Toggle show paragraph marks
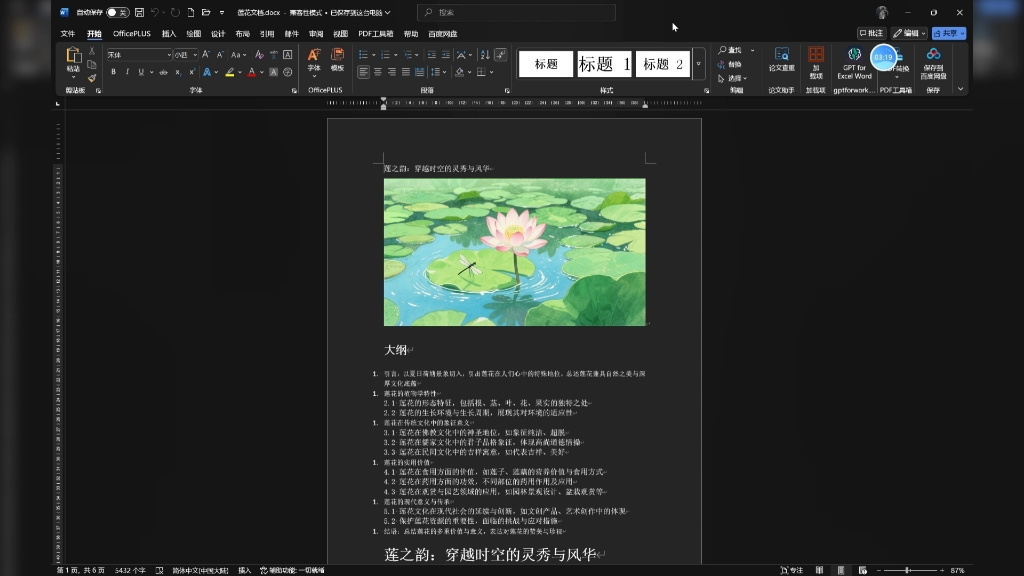The image size is (1024, 576). tap(500, 55)
